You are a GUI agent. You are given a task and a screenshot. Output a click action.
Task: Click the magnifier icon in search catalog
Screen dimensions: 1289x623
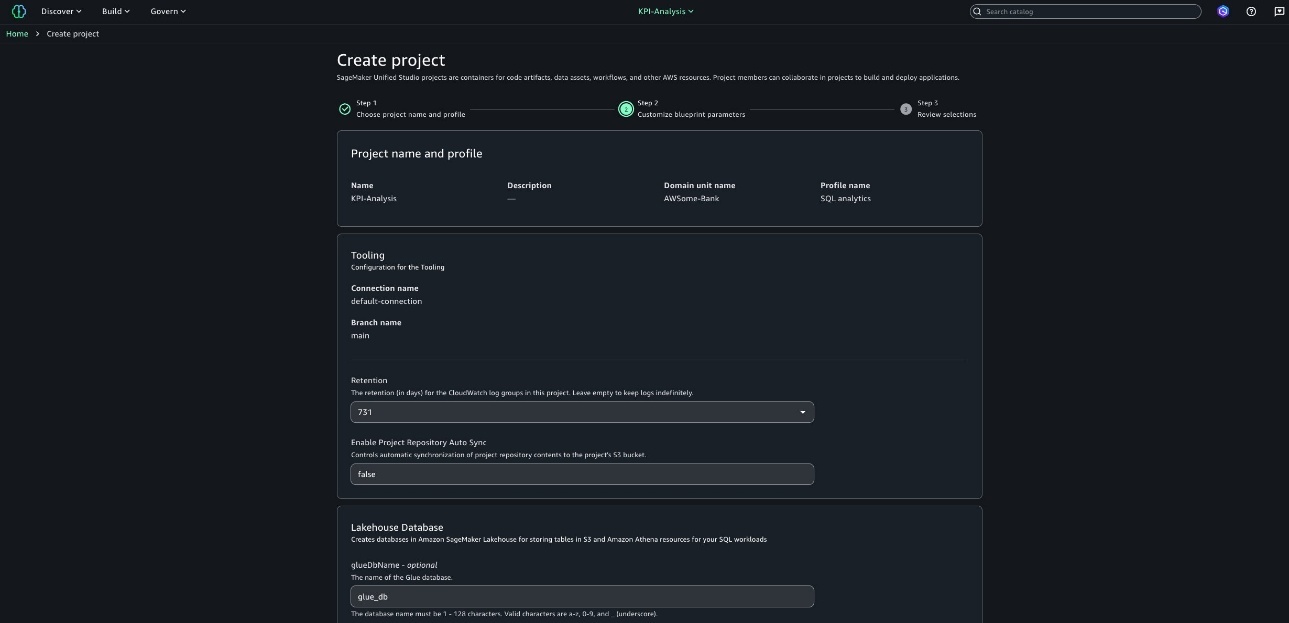click(978, 11)
